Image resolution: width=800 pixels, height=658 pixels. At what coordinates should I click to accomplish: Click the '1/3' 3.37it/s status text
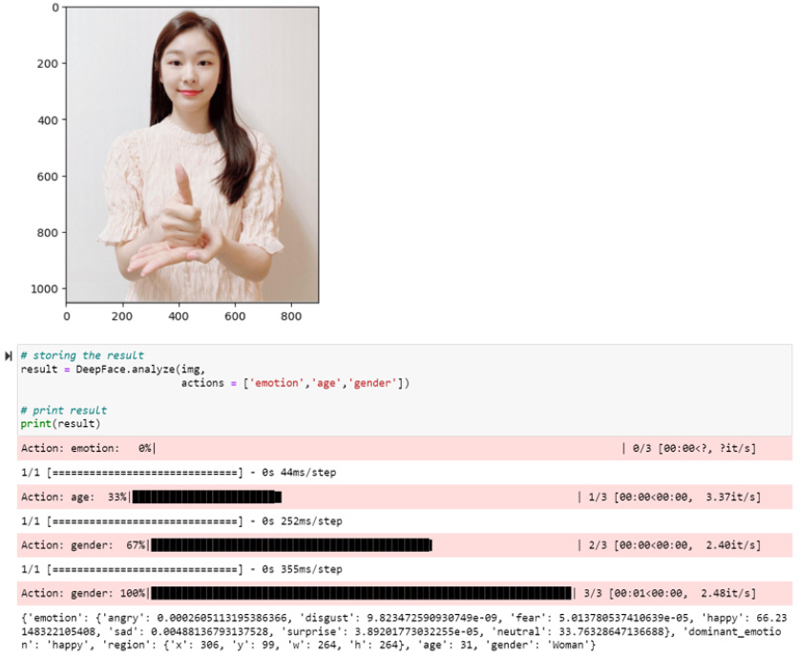[674, 497]
